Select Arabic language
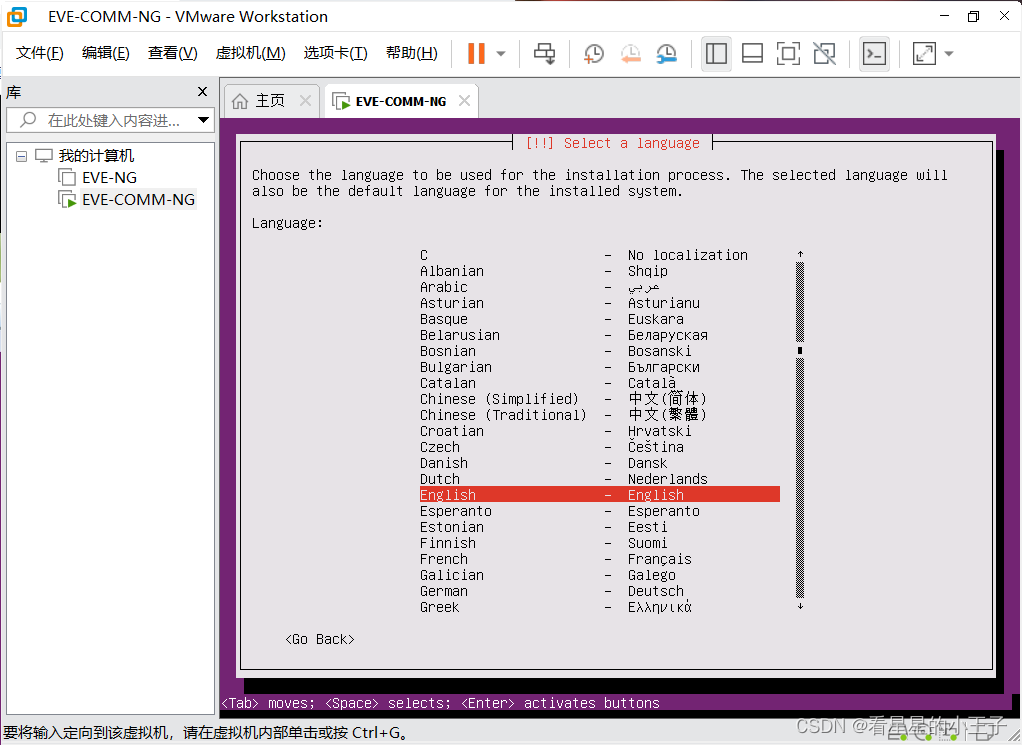Screen dimensions: 1022x745 click(x=600, y=287)
